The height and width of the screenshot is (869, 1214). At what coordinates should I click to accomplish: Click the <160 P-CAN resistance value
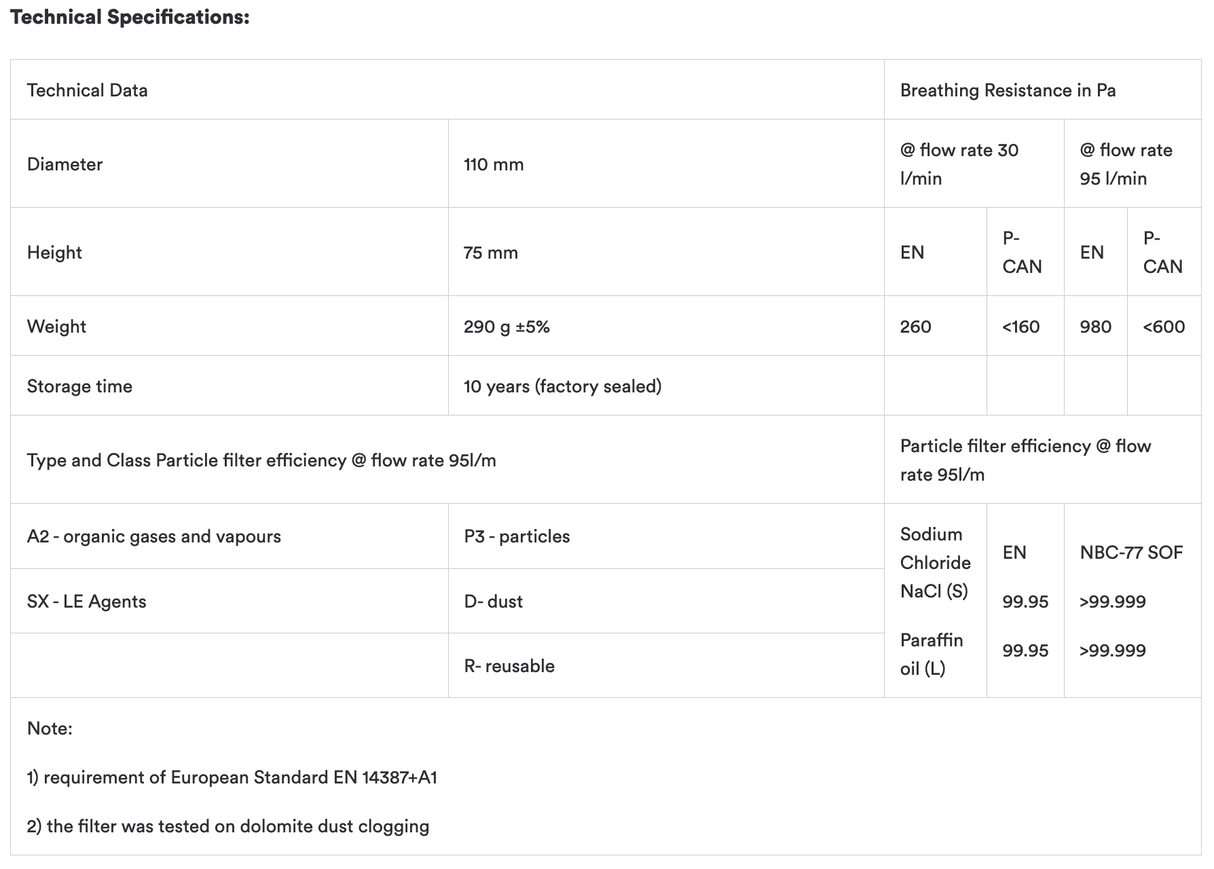(x=1020, y=326)
